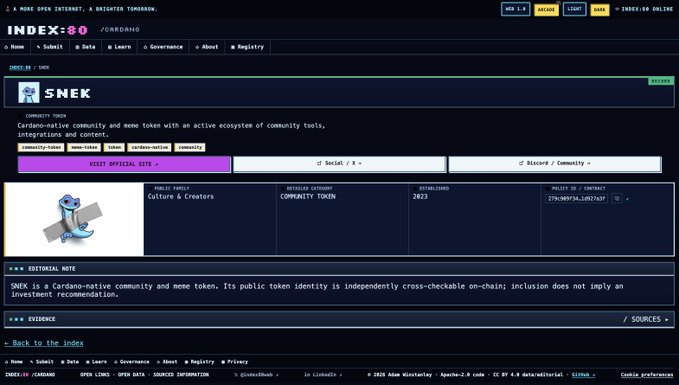Click the VISIT OFFICIAL SITE button
The width and height of the screenshot is (679, 385).
coord(124,164)
